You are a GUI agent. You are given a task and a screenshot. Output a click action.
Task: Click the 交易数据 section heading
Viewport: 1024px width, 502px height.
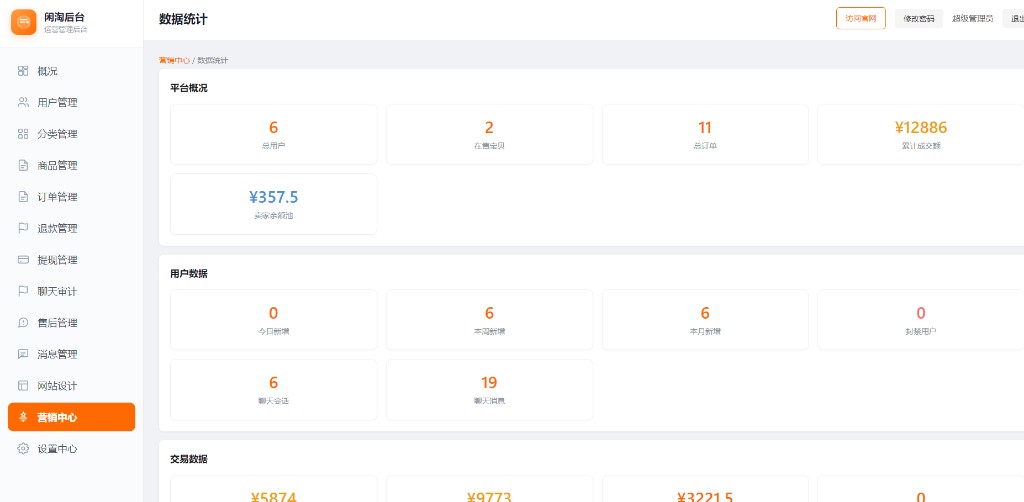pyautogui.click(x=189, y=459)
